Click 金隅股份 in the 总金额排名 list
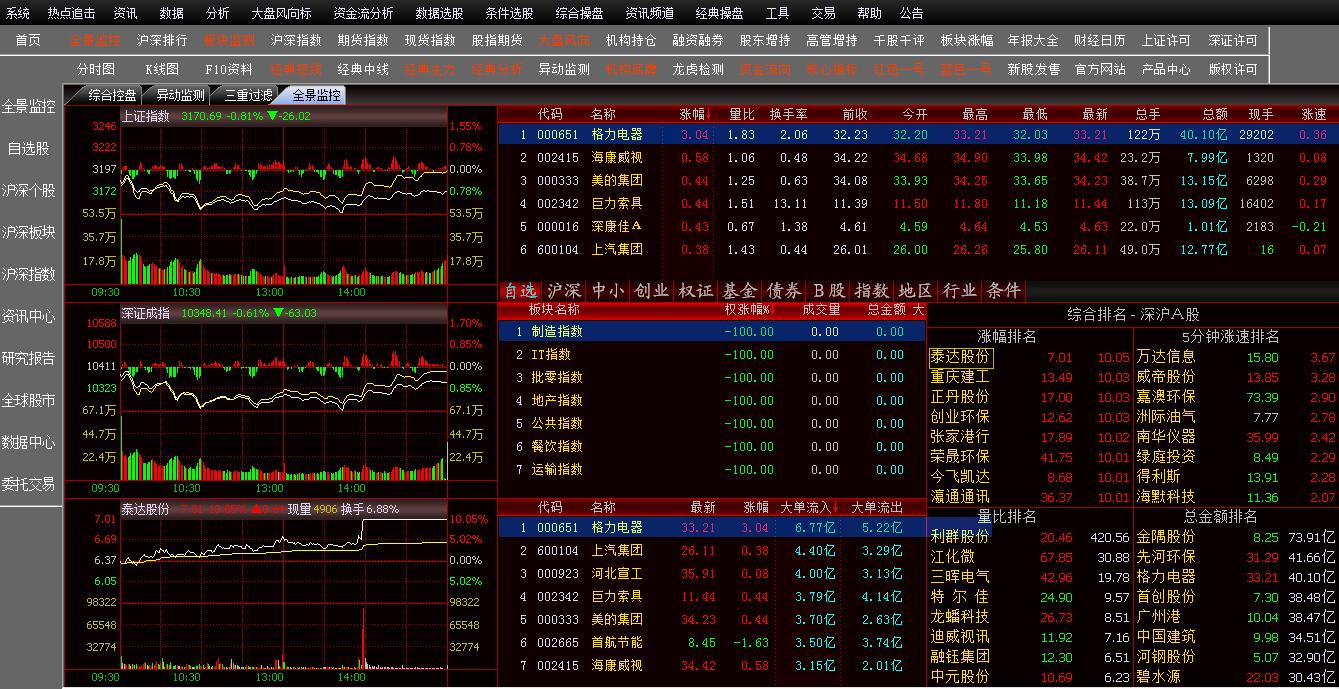Viewport: 1339px width, 689px height. click(1166, 537)
